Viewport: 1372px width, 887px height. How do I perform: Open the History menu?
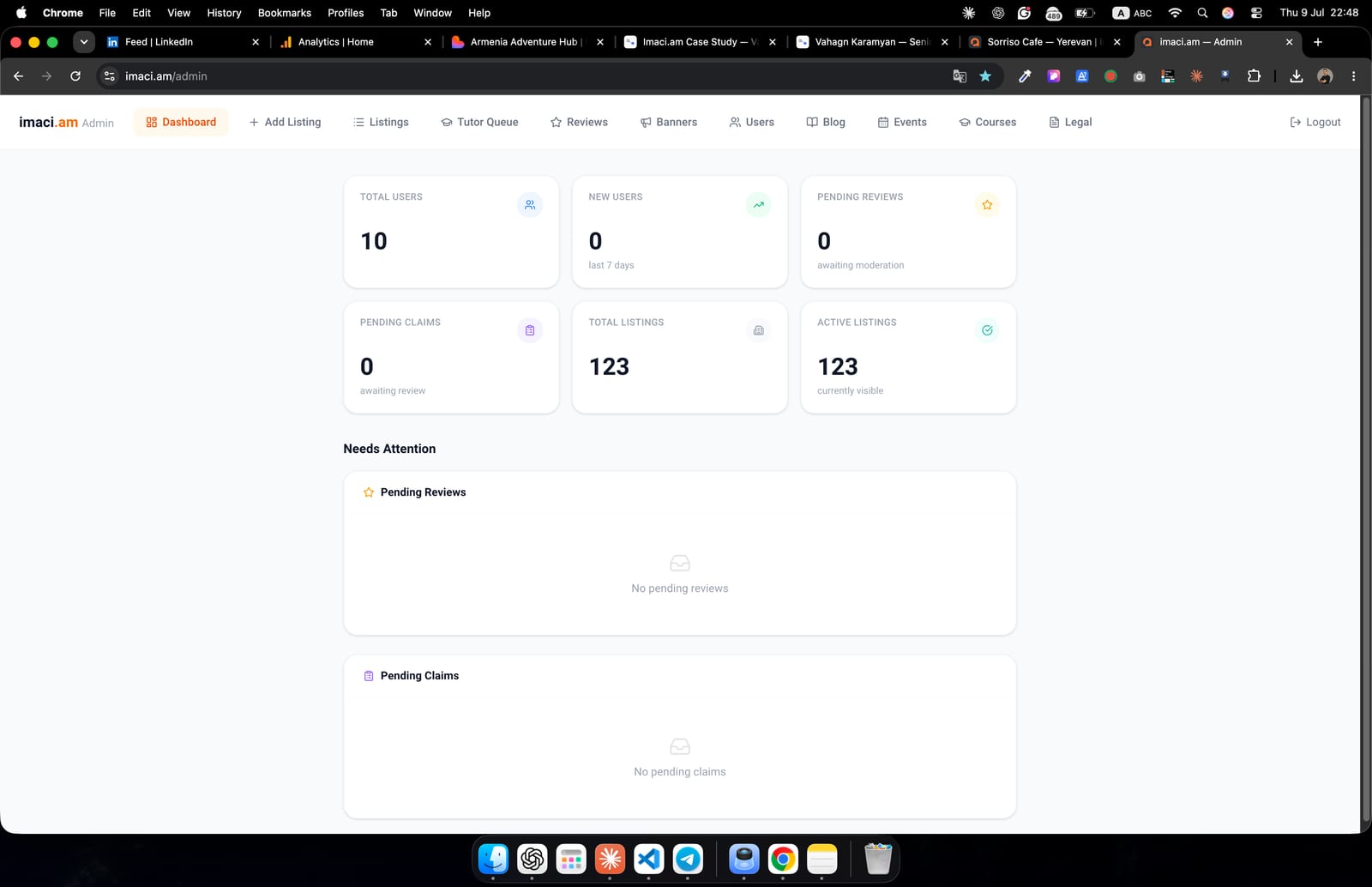(224, 13)
